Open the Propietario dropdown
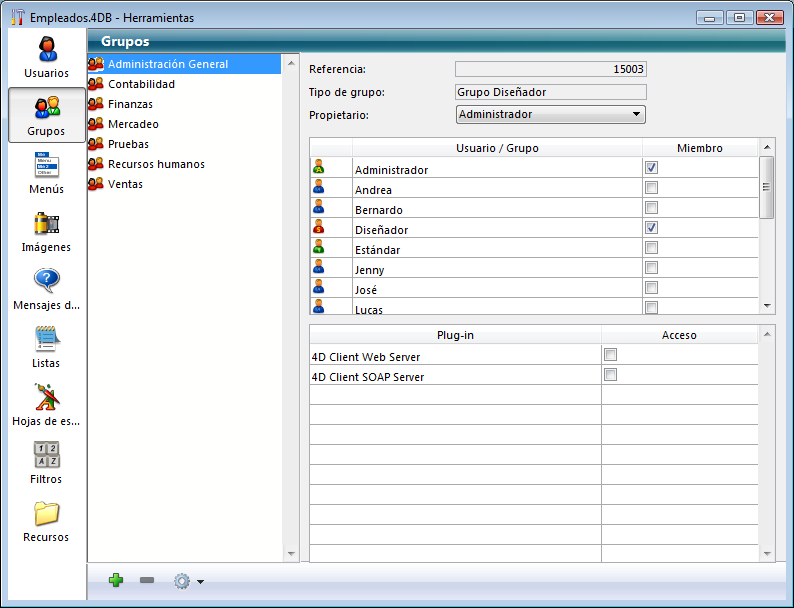Image resolution: width=794 pixels, height=608 pixels. (550, 115)
